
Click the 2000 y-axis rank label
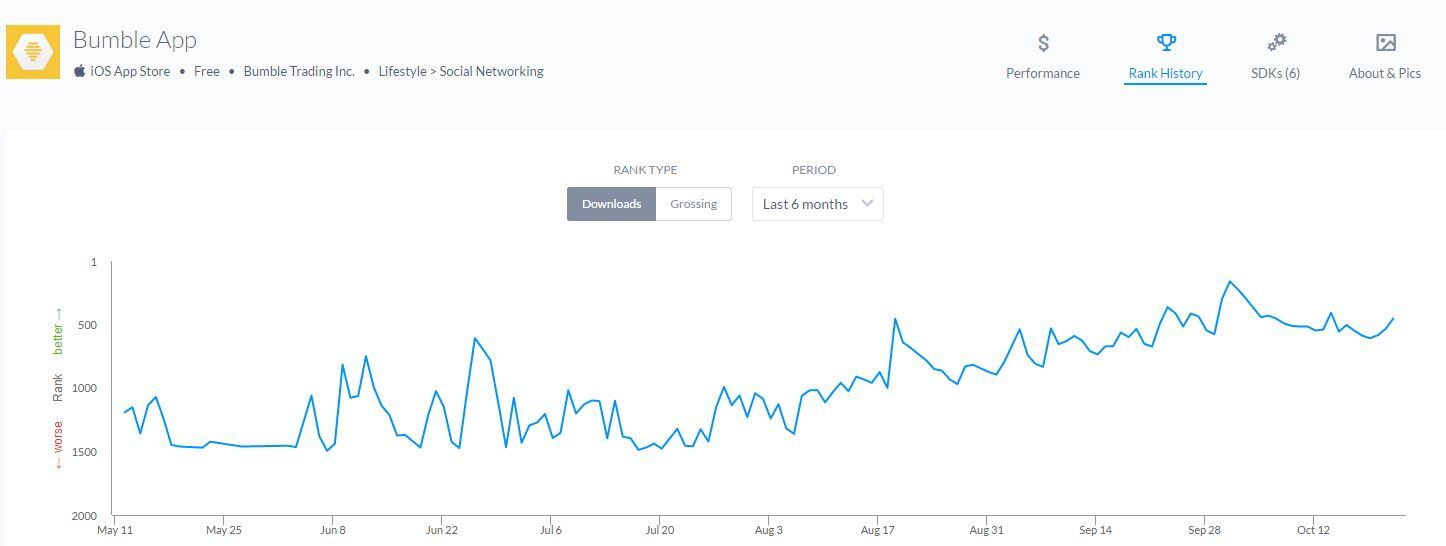pos(83,516)
